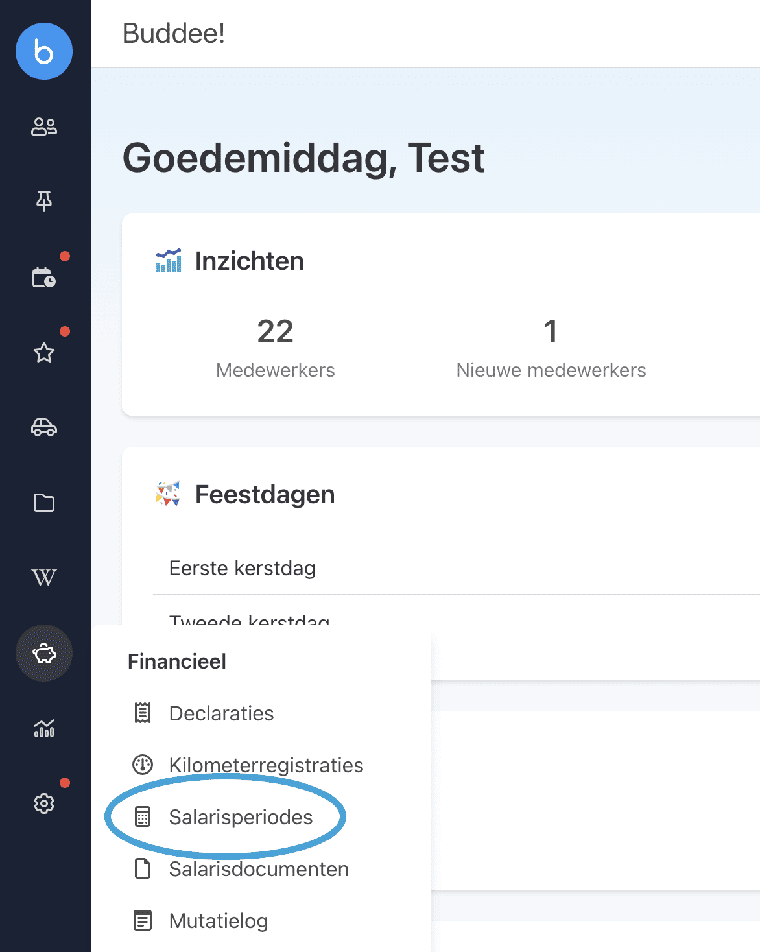Click the Salarisdocumenten file icon

click(x=143, y=869)
